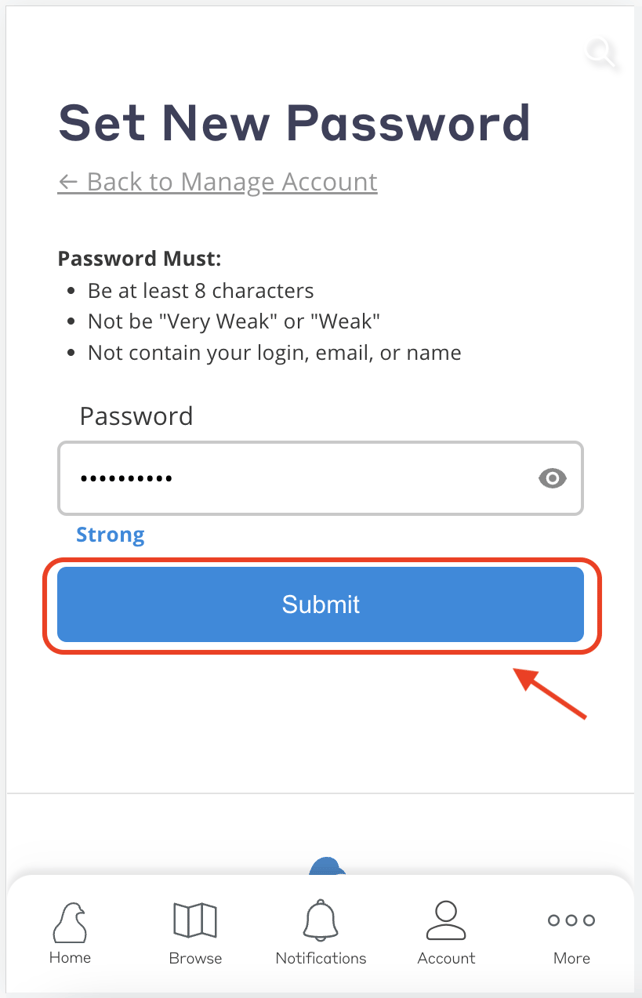The image size is (642, 998).
Task: Tap the Home icon in bottom navigation
Action: pos(69,920)
